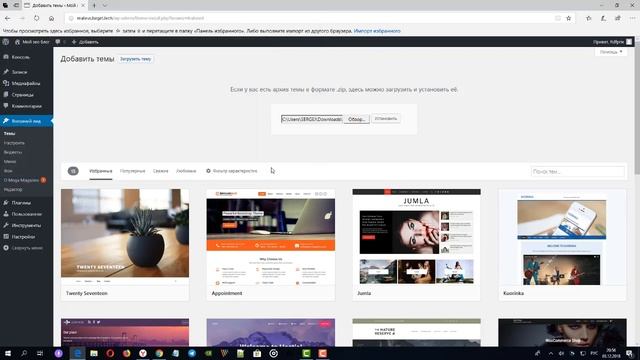The width and height of the screenshot is (640, 360).
Task: Select the Jumla theme thumbnail
Action: 416,237
